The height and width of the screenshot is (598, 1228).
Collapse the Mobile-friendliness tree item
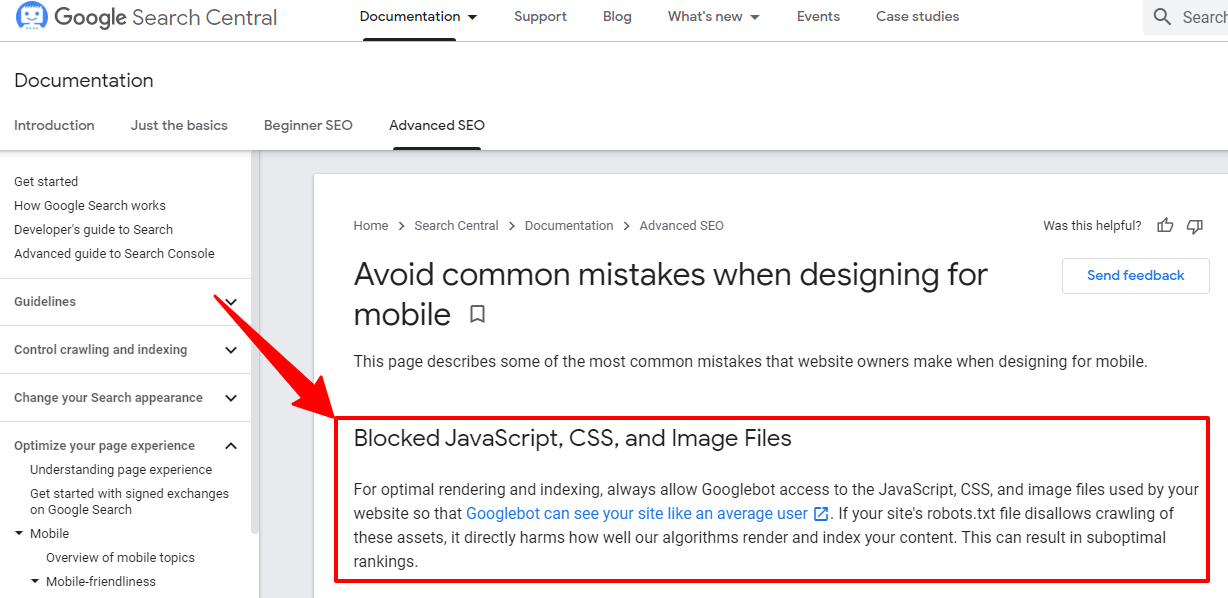coord(35,582)
